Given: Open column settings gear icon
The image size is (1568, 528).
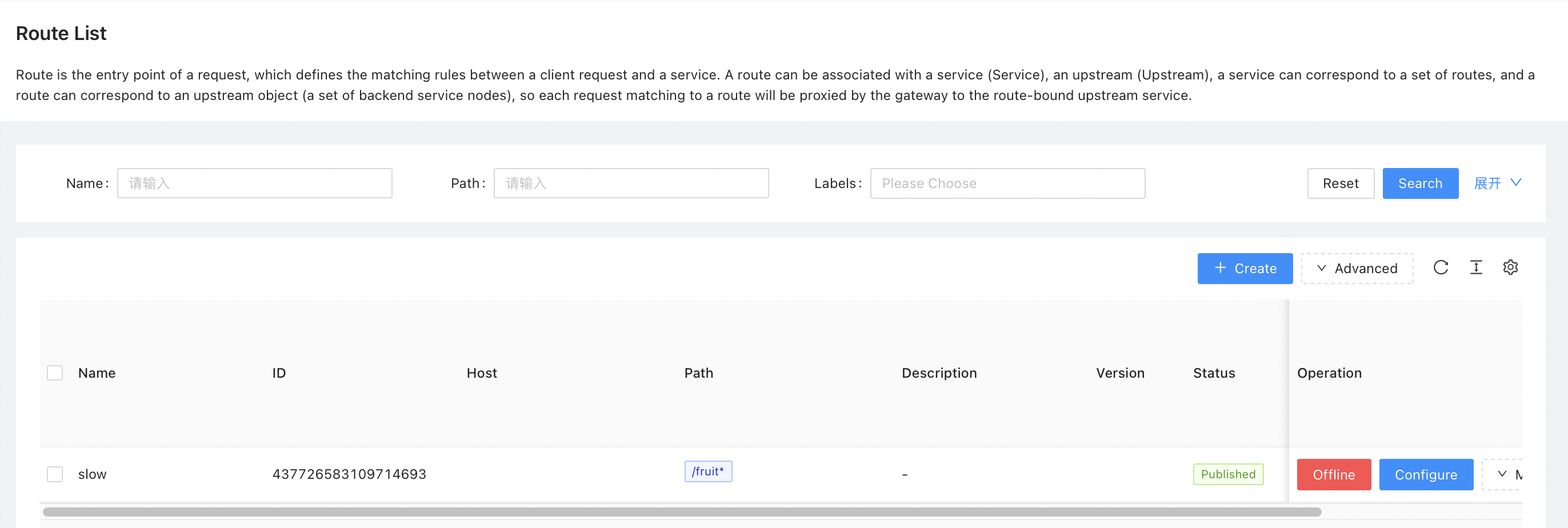Looking at the screenshot, I should (x=1510, y=267).
